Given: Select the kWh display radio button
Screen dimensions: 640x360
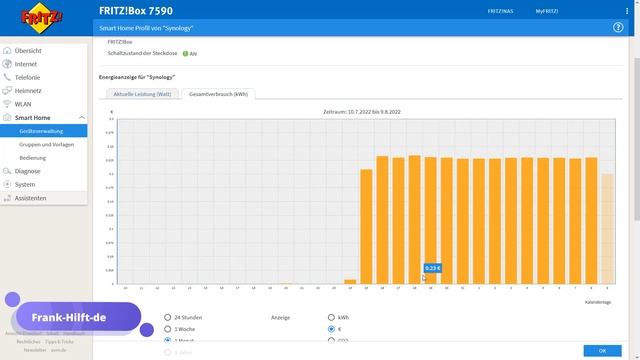Looking at the screenshot, I should 331,317.
